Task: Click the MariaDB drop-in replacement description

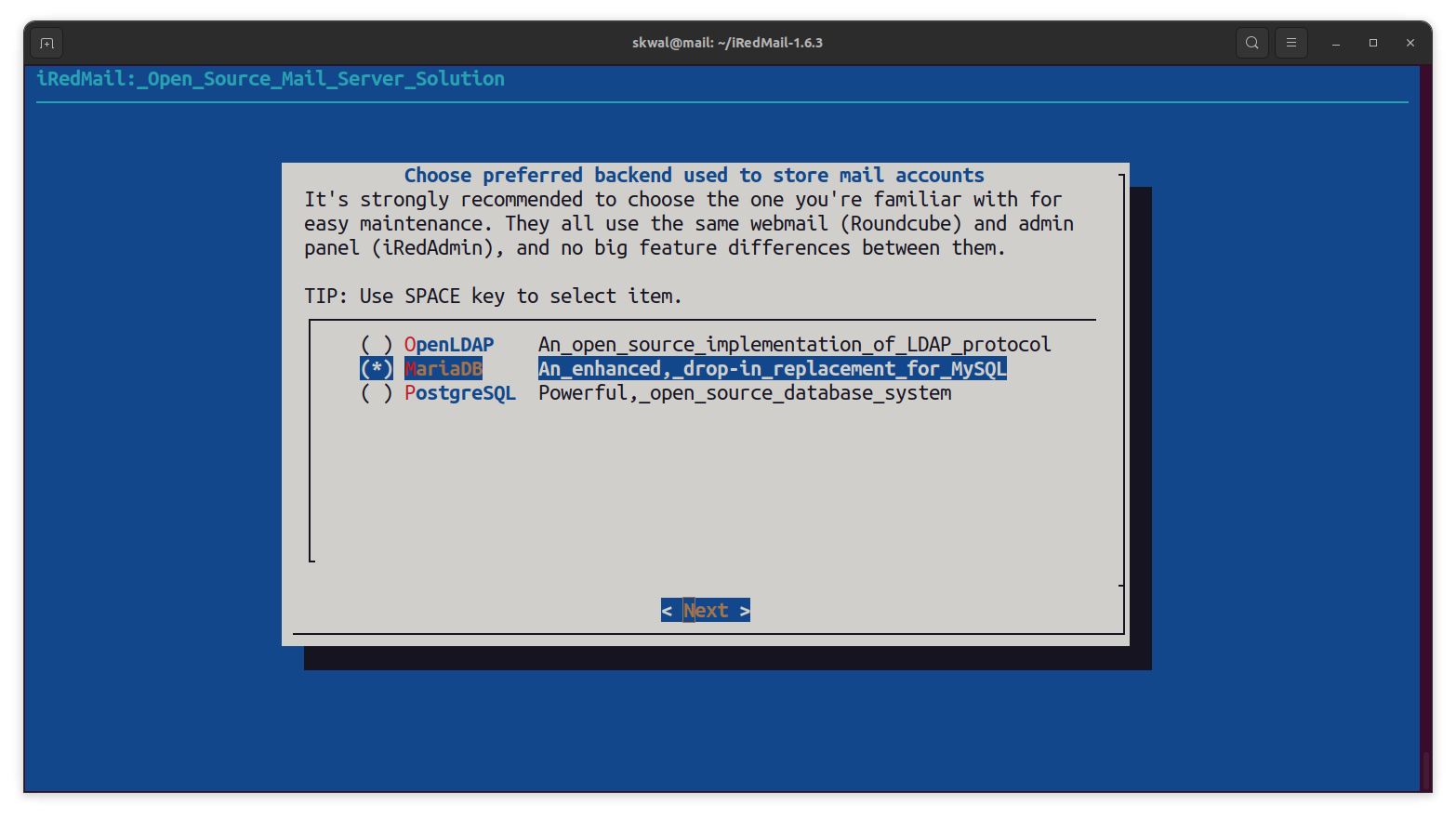Action: 772,369
